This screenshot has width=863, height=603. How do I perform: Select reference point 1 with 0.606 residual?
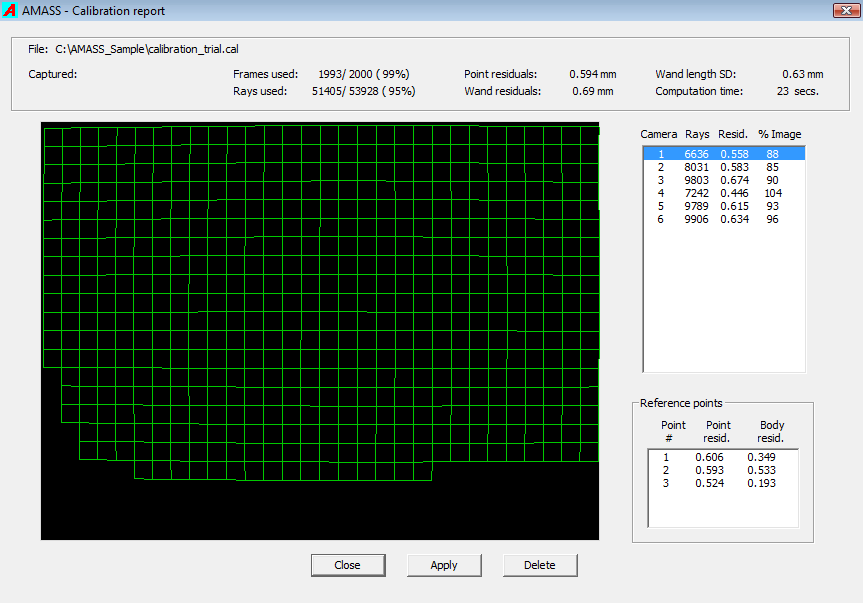pyautogui.click(x=723, y=457)
